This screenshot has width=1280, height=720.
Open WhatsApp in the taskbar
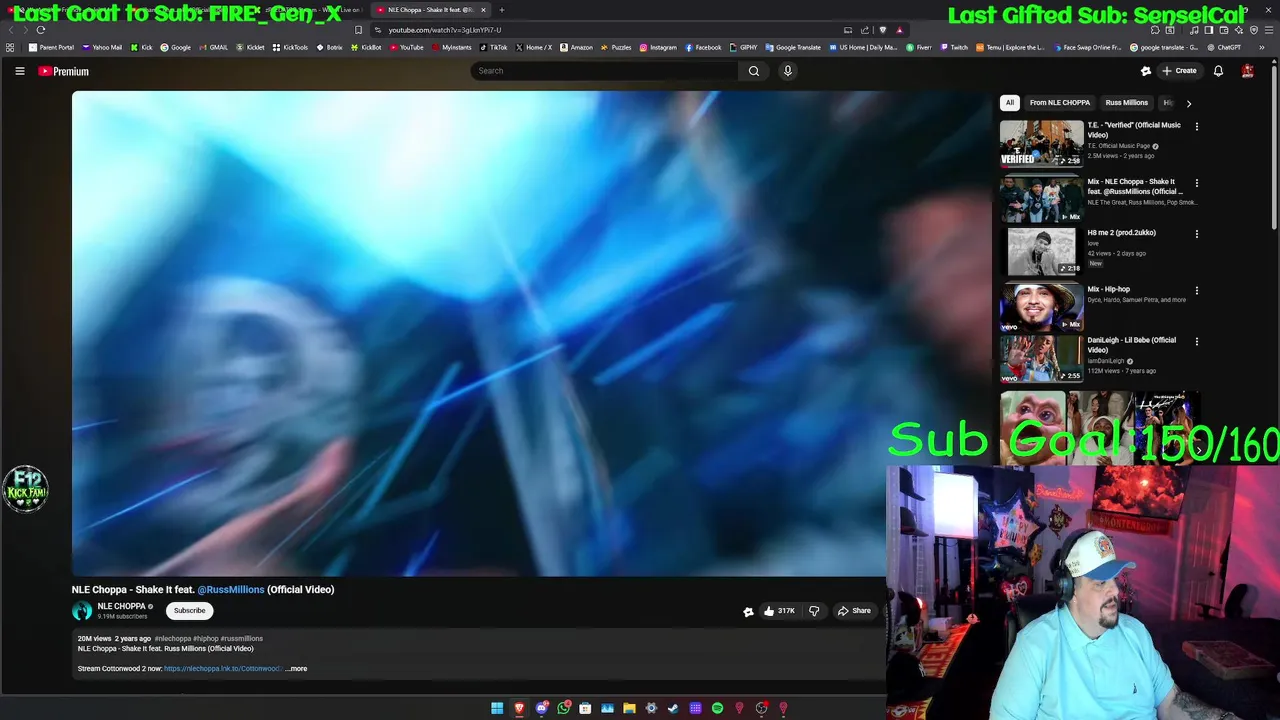[563, 708]
